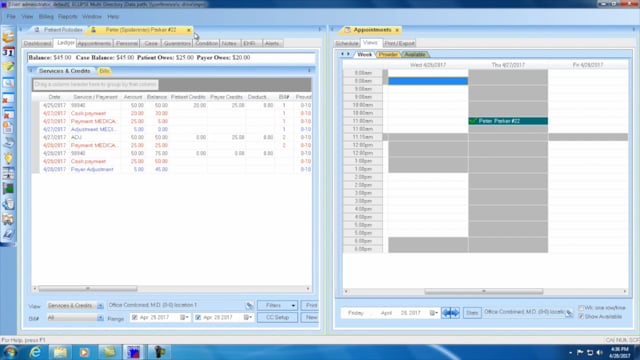This screenshot has width=640, height=360.
Task: Select the Provider view tab
Action: [388, 54]
